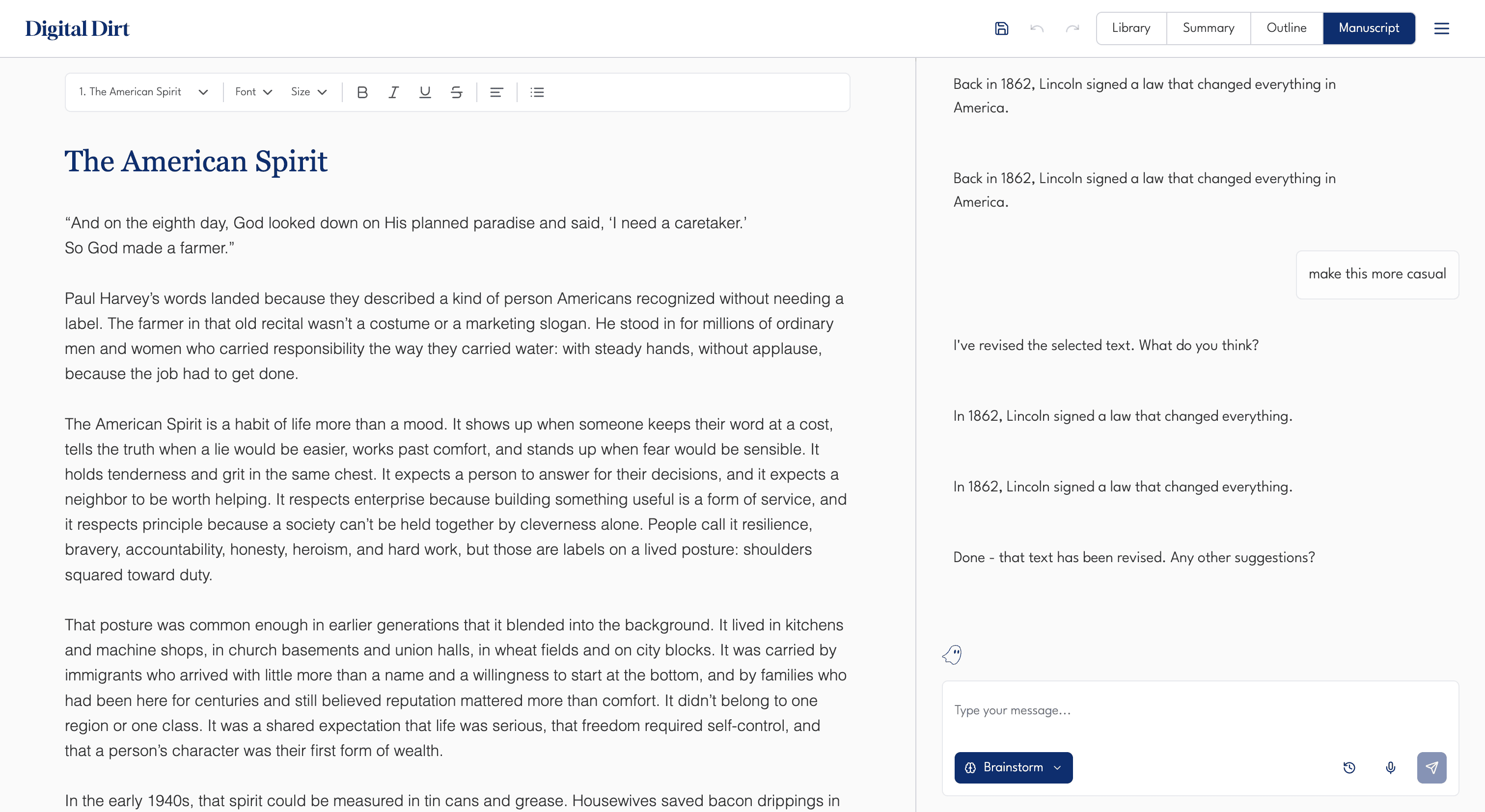The width and height of the screenshot is (1485, 812).
Task: Select 'make this more casual' suggestion
Action: (1377, 274)
